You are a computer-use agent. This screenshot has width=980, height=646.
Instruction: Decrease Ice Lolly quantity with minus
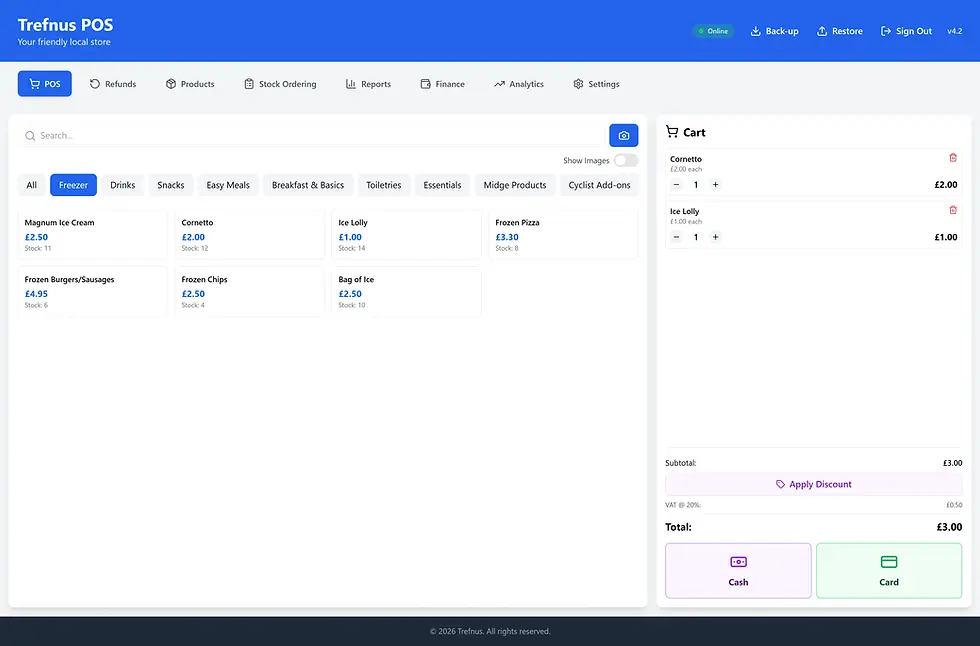(x=676, y=237)
